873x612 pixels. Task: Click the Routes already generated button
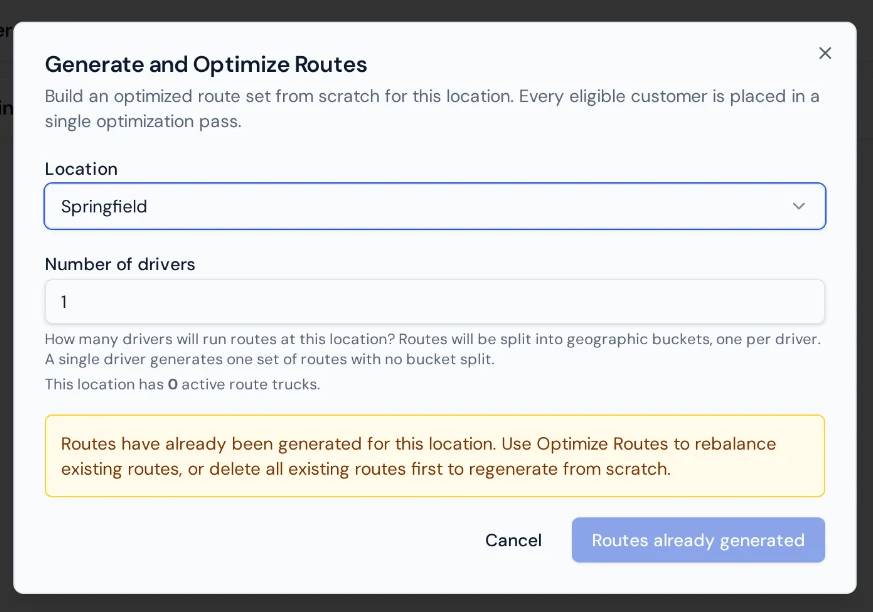pyautogui.click(x=698, y=540)
